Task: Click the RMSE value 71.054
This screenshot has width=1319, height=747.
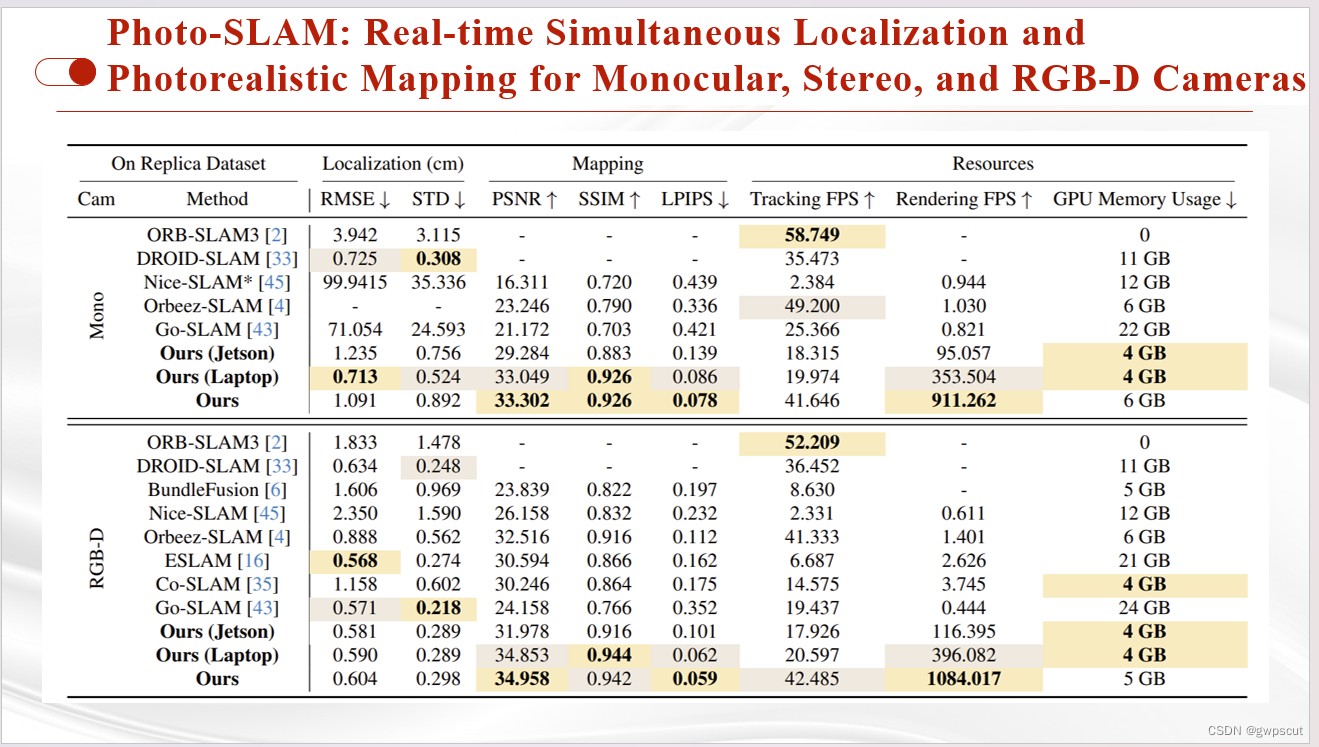Action: tap(356, 330)
